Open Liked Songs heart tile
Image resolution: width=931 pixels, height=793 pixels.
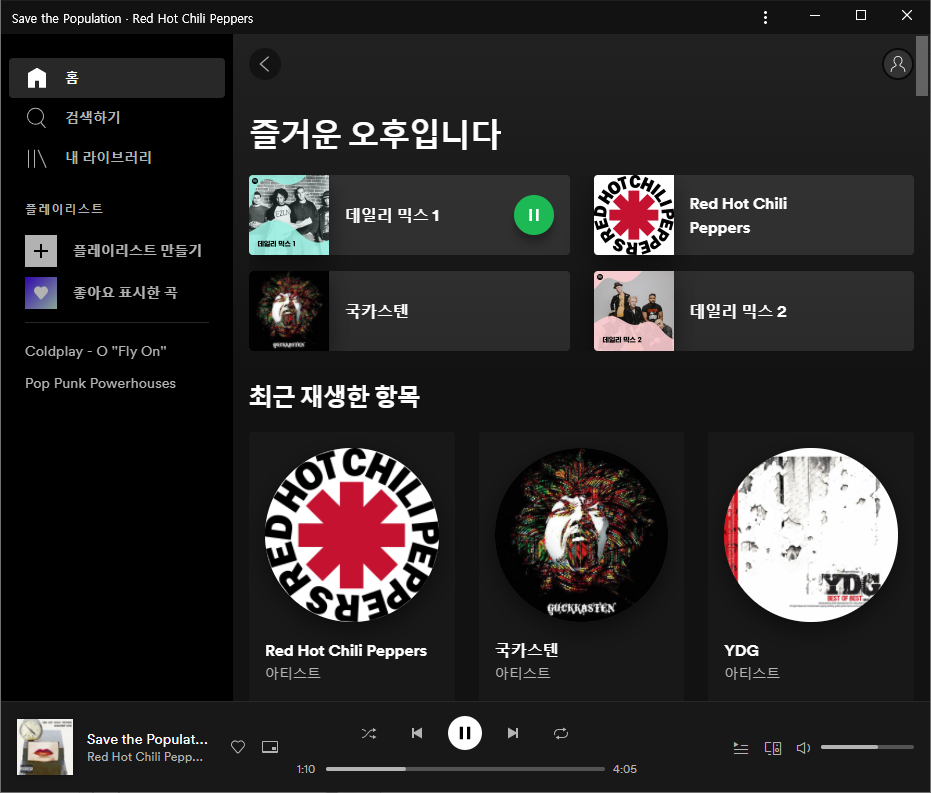click(x=41, y=293)
